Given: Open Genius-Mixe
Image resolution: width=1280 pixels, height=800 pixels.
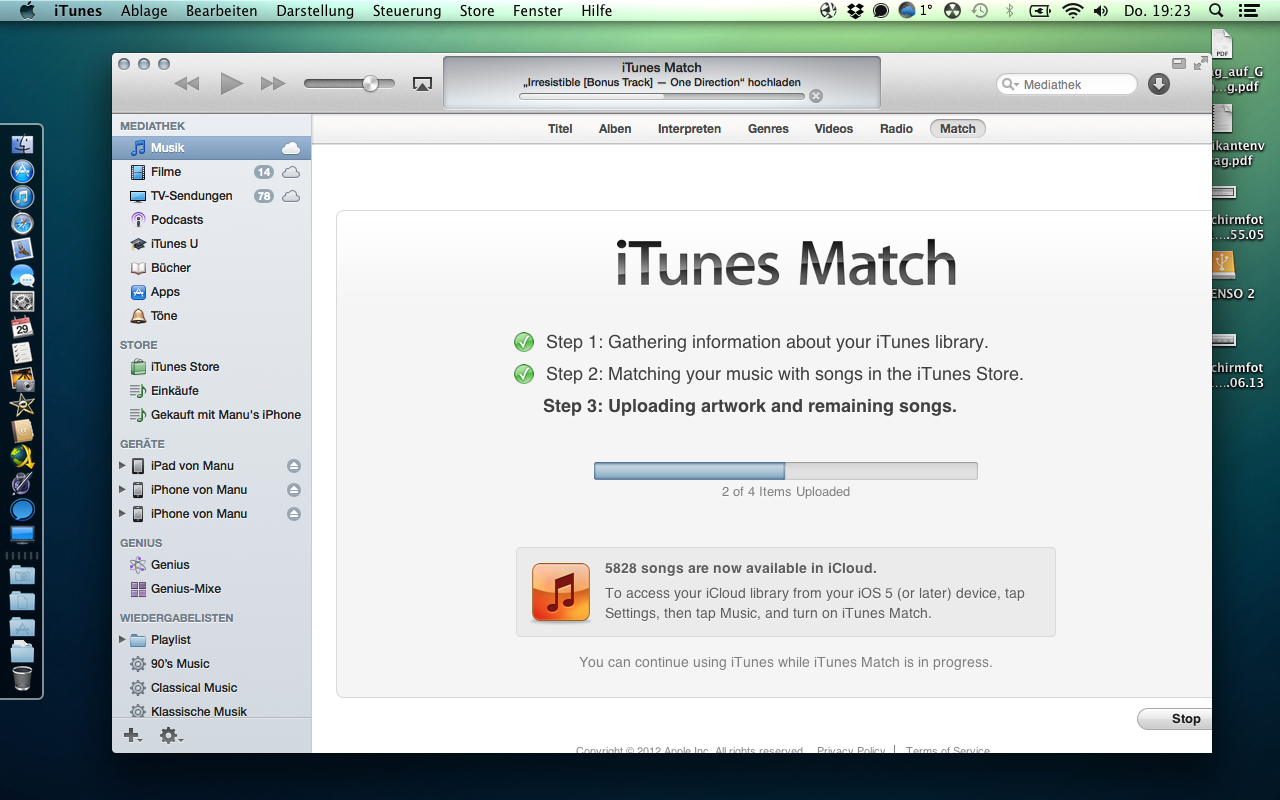Looking at the screenshot, I should click(x=212, y=589).
